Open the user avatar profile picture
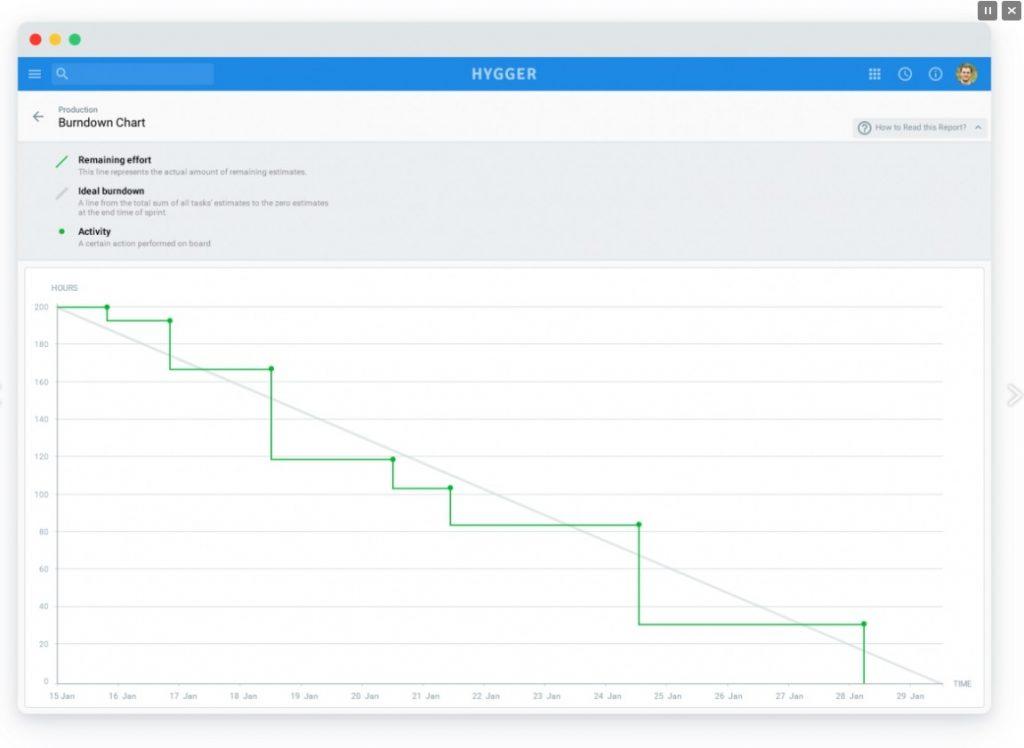Viewport: 1024px width, 748px height. (967, 73)
